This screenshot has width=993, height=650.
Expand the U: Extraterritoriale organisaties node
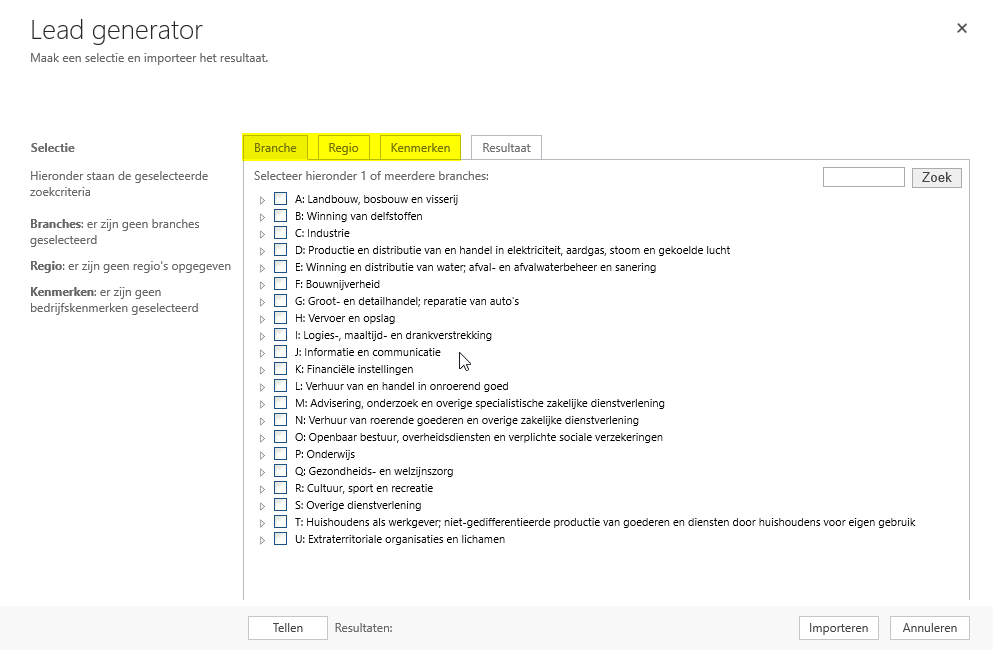tap(263, 540)
